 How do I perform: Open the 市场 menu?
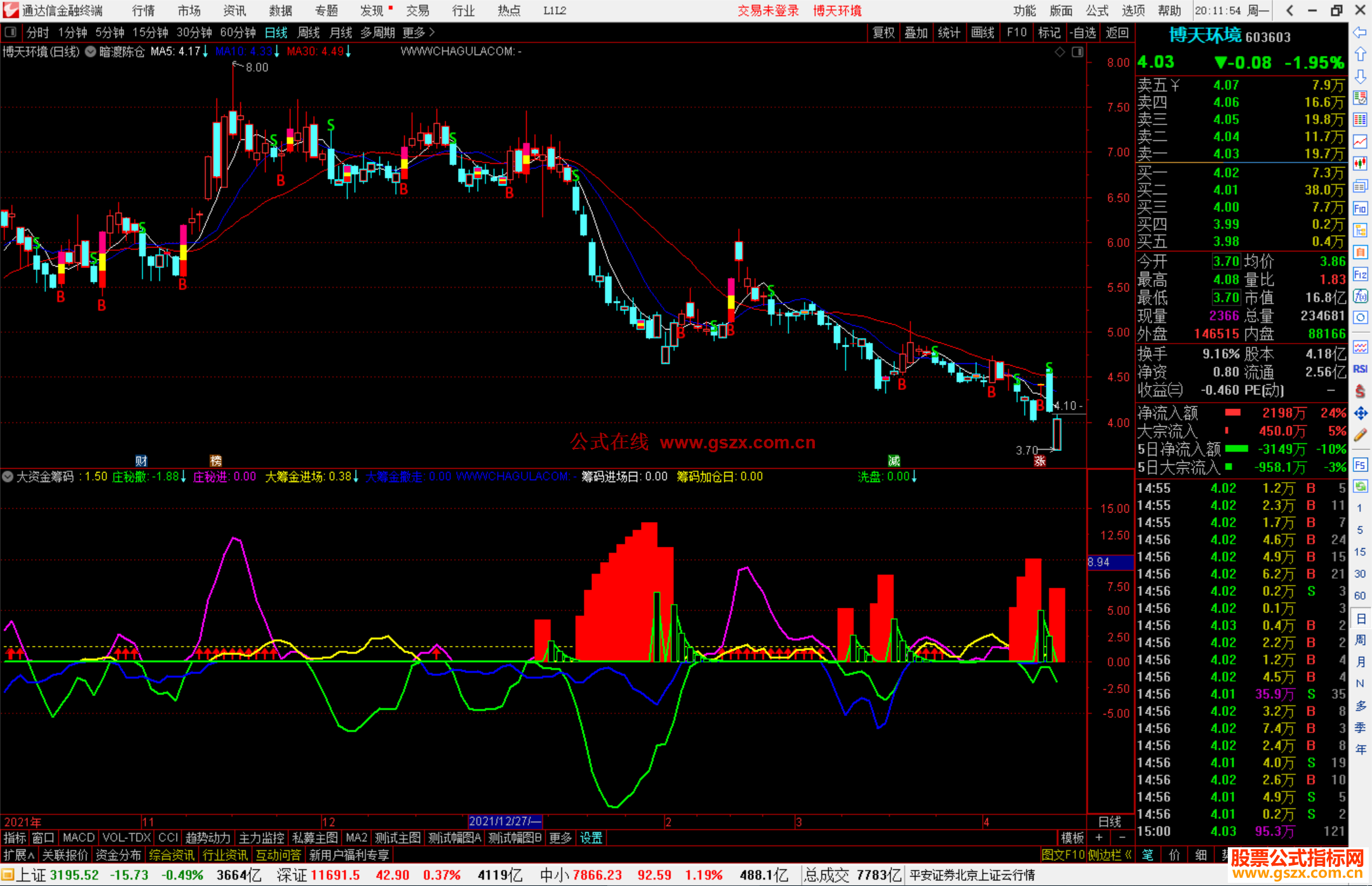[189, 10]
